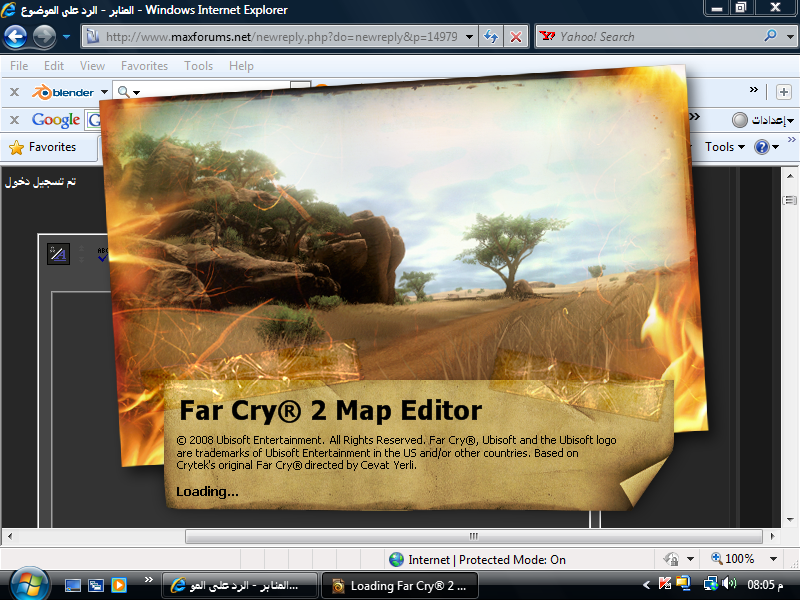Expand the command bar overflow chevron

point(791,140)
